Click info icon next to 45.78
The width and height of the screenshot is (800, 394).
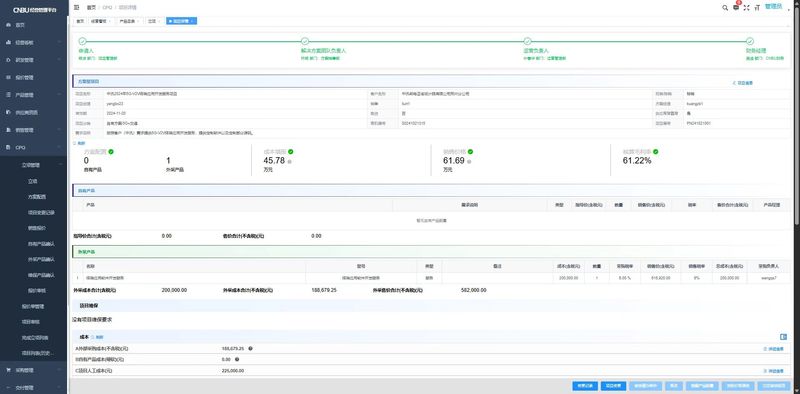pyautogui.click(x=289, y=161)
